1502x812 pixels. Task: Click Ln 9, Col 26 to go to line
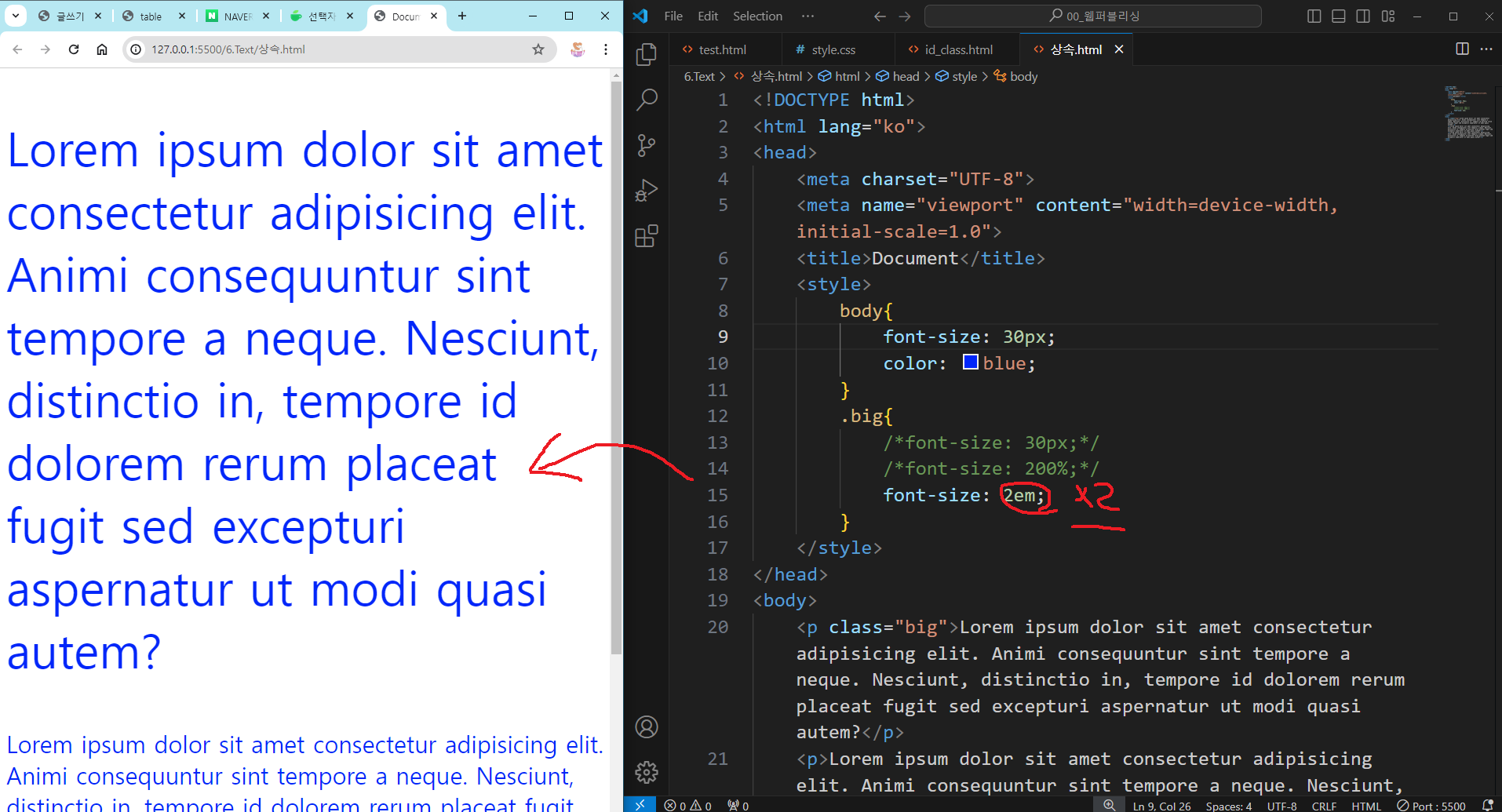(x=1161, y=806)
